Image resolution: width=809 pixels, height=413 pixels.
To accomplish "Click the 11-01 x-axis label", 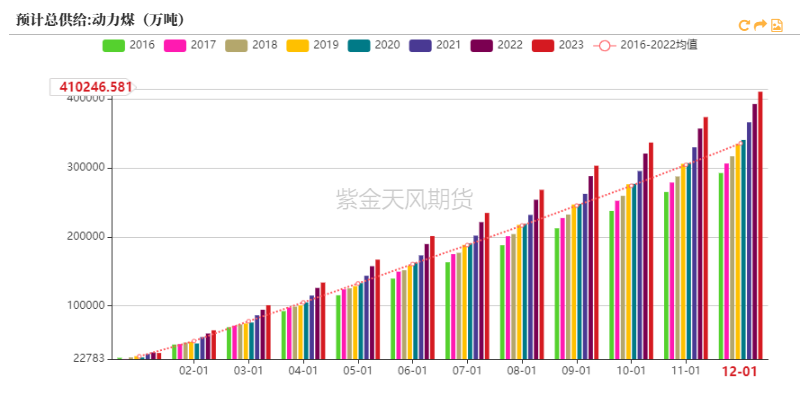I will coord(686,371).
